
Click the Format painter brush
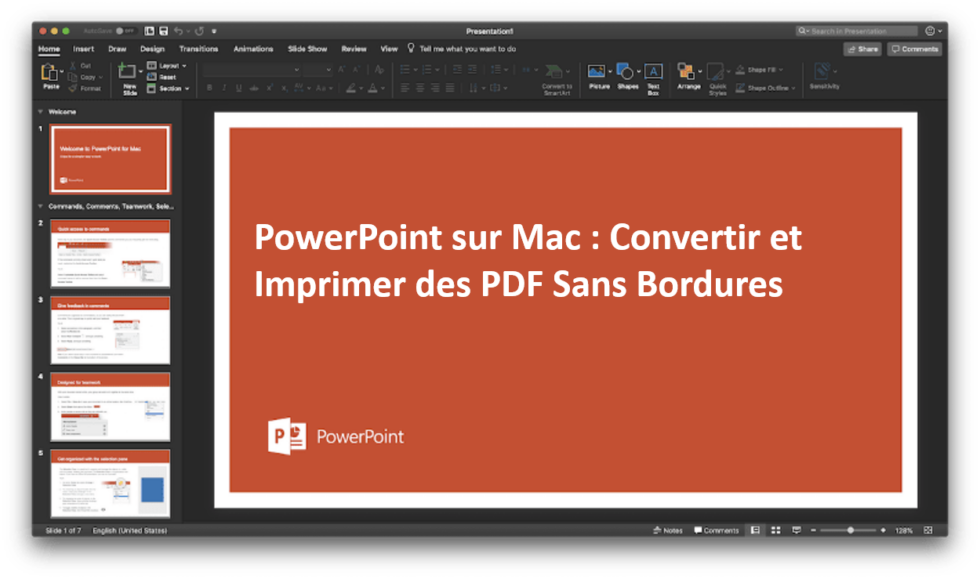point(84,89)
